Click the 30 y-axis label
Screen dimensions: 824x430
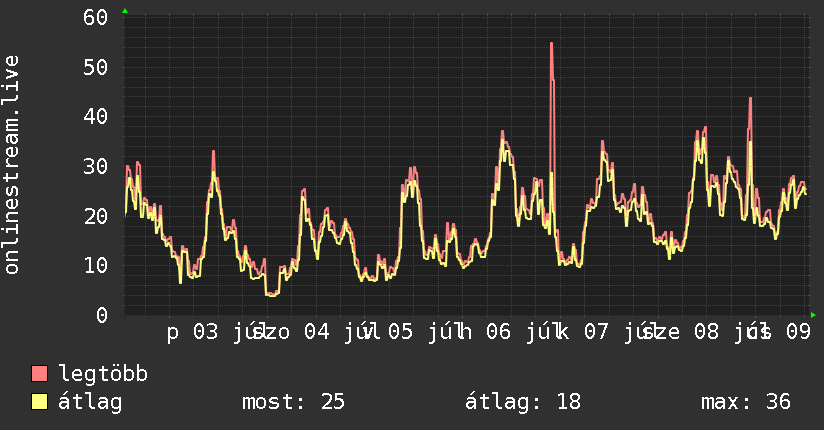pos(95,167)
